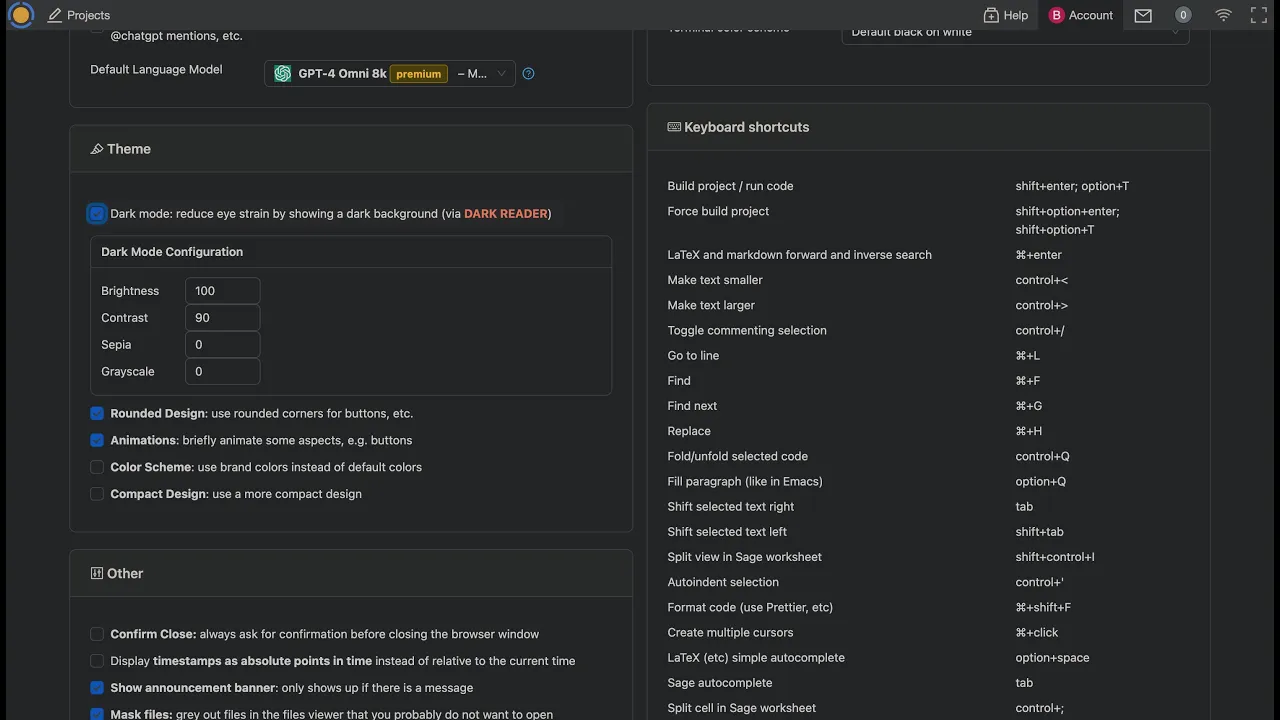Toggle the Dark mode checkbox
1280x720 pixels.
coord(97,213)
